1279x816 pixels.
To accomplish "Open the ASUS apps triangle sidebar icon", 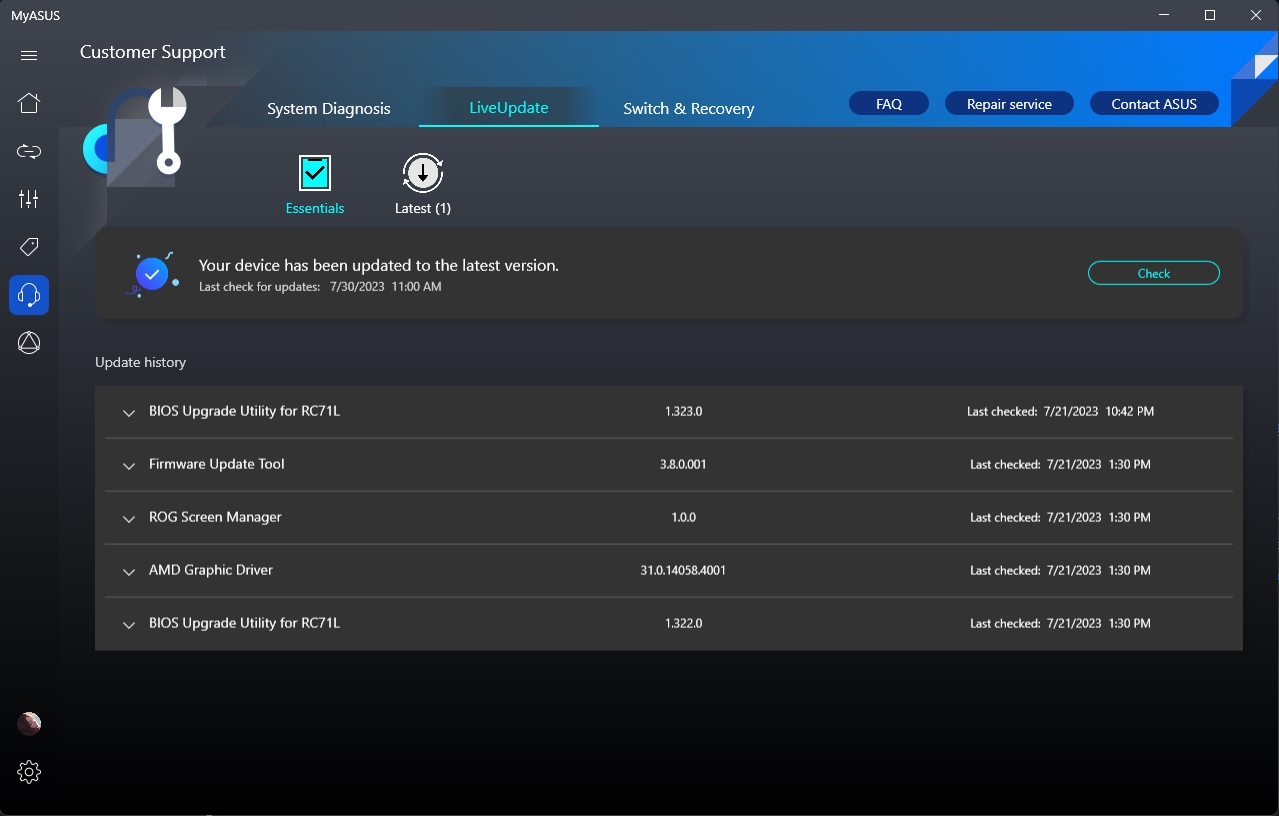I will pos(29,343).
